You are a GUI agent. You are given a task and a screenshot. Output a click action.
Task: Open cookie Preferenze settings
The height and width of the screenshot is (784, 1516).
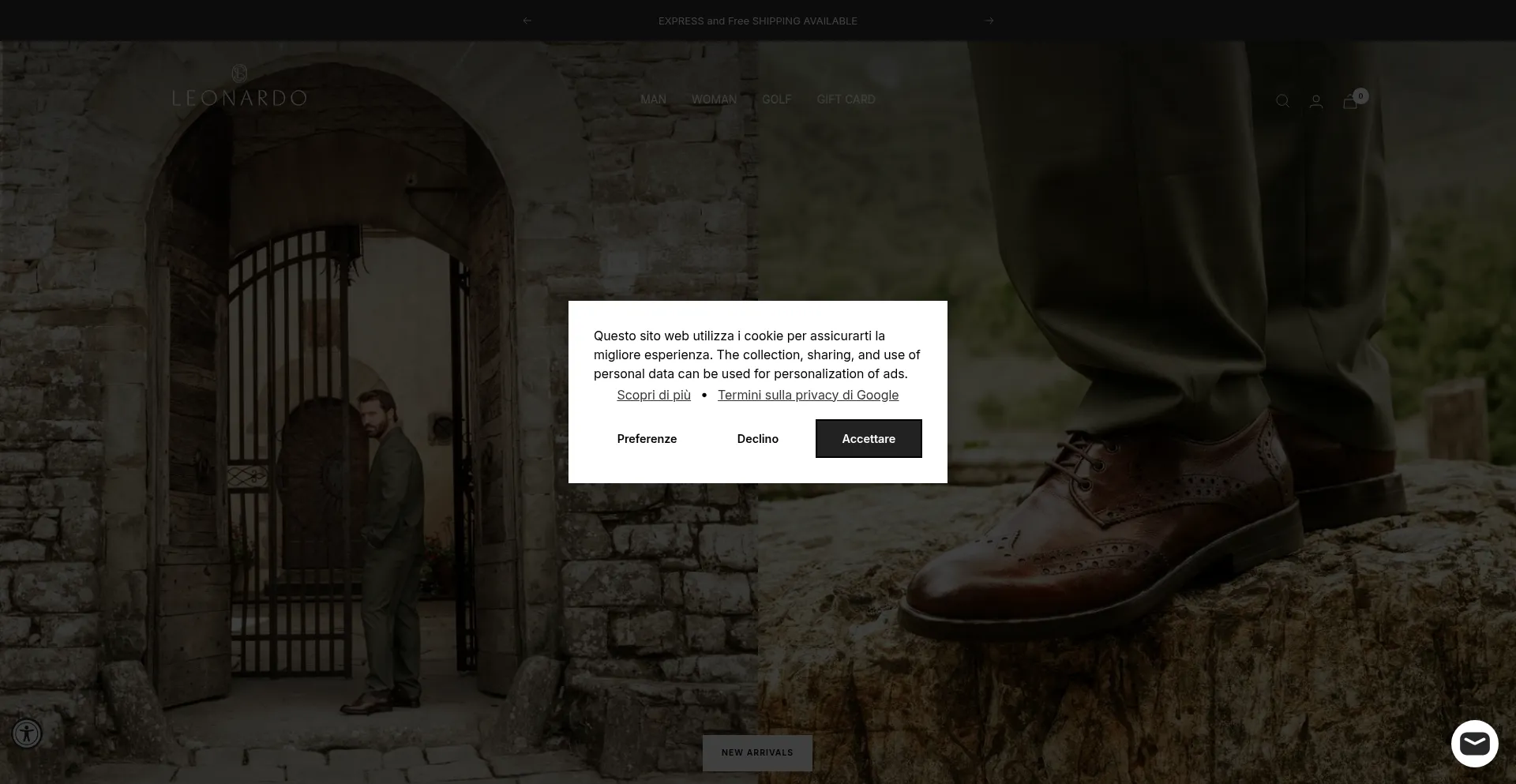point(647,439)
